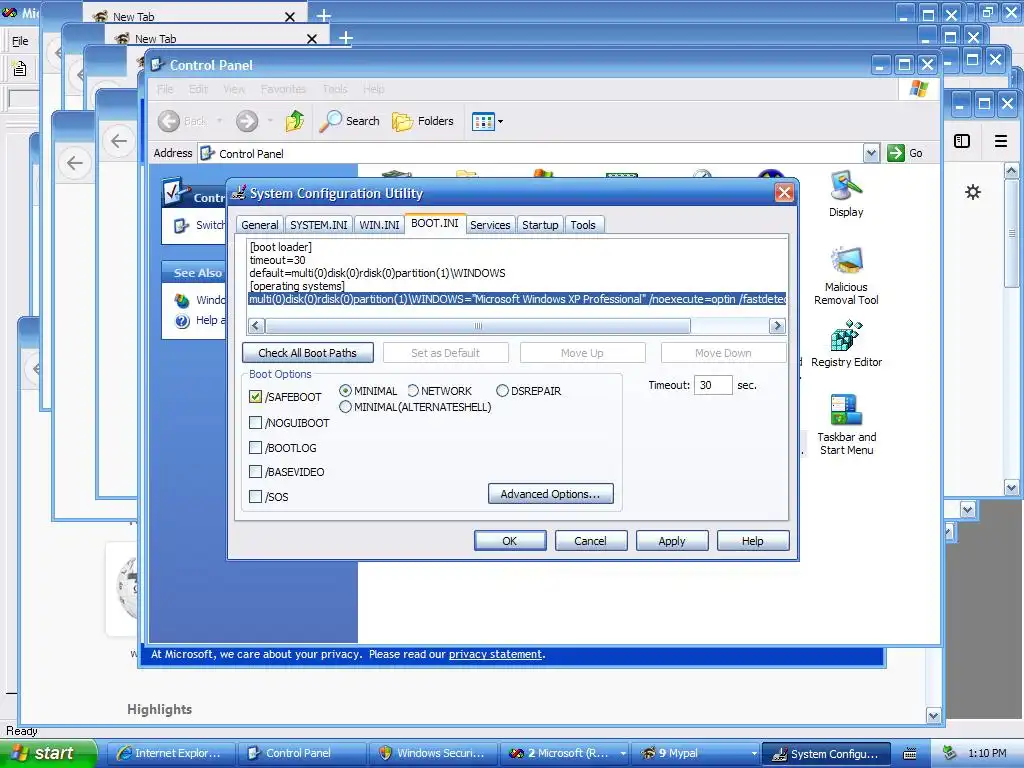Switch to the WIN.INI tab
1024x768 pixels.
[x=379, y=225]
